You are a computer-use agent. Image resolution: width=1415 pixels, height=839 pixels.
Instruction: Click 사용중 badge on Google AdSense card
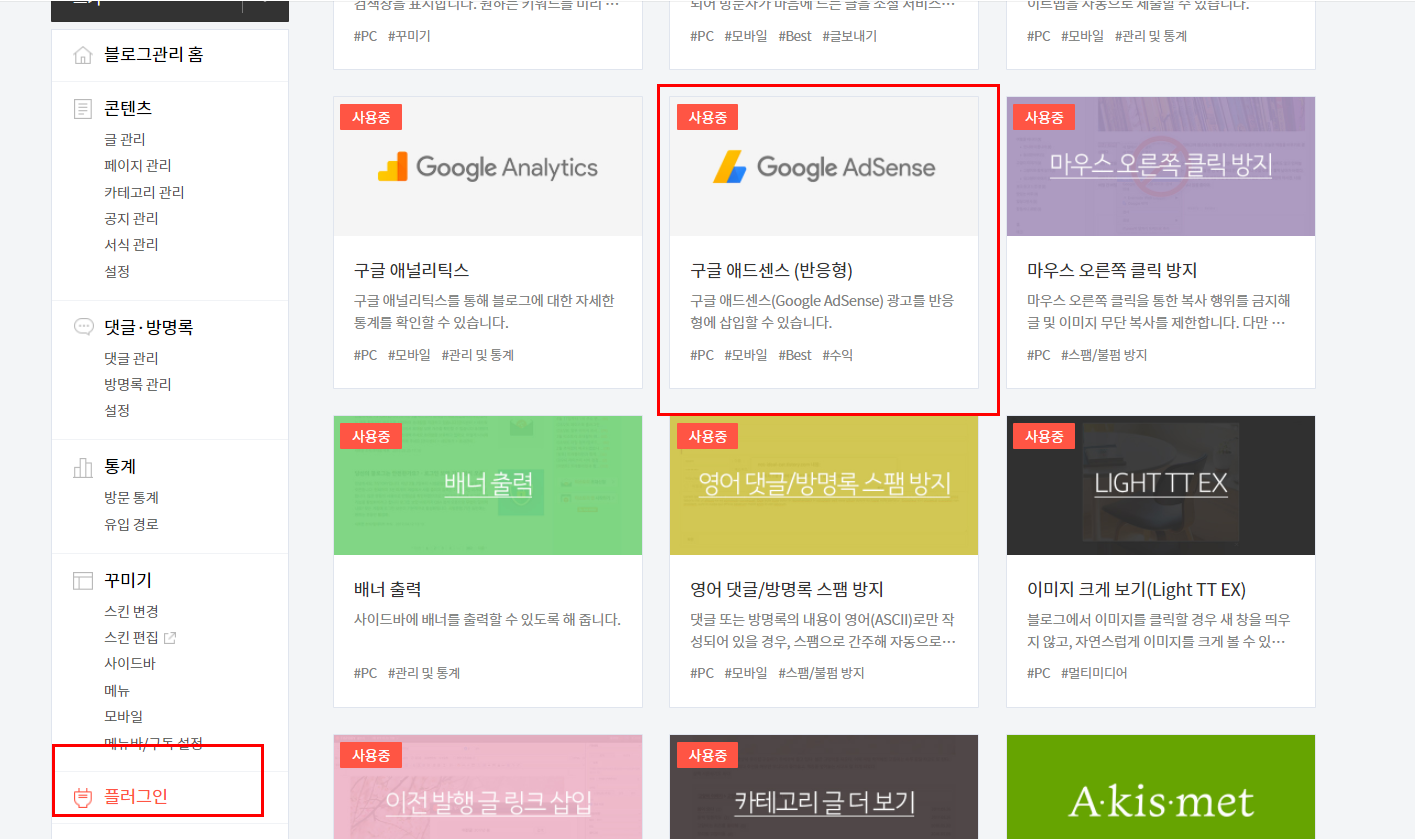(707, 117)
